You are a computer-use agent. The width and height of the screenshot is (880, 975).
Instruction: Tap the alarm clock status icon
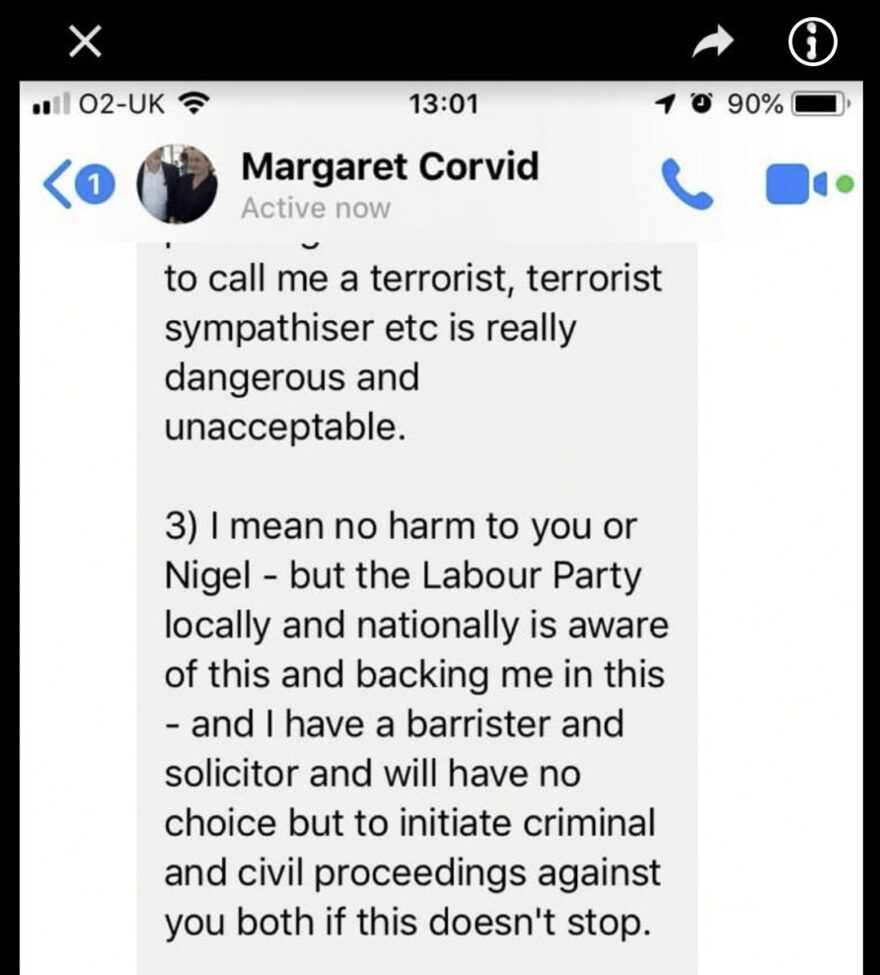coord(703,103)
